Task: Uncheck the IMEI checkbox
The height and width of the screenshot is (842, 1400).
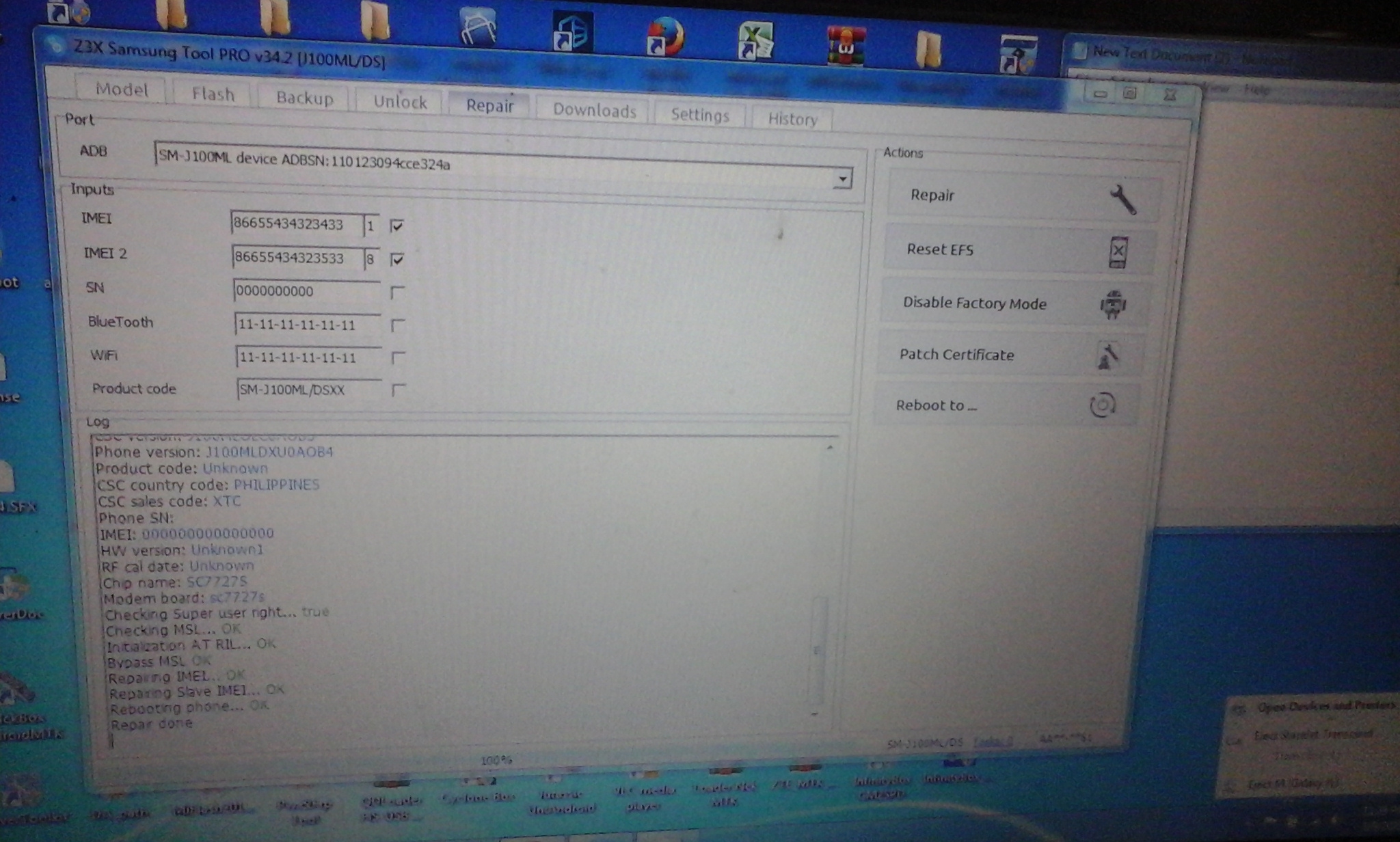Action: tap(396, 226)
